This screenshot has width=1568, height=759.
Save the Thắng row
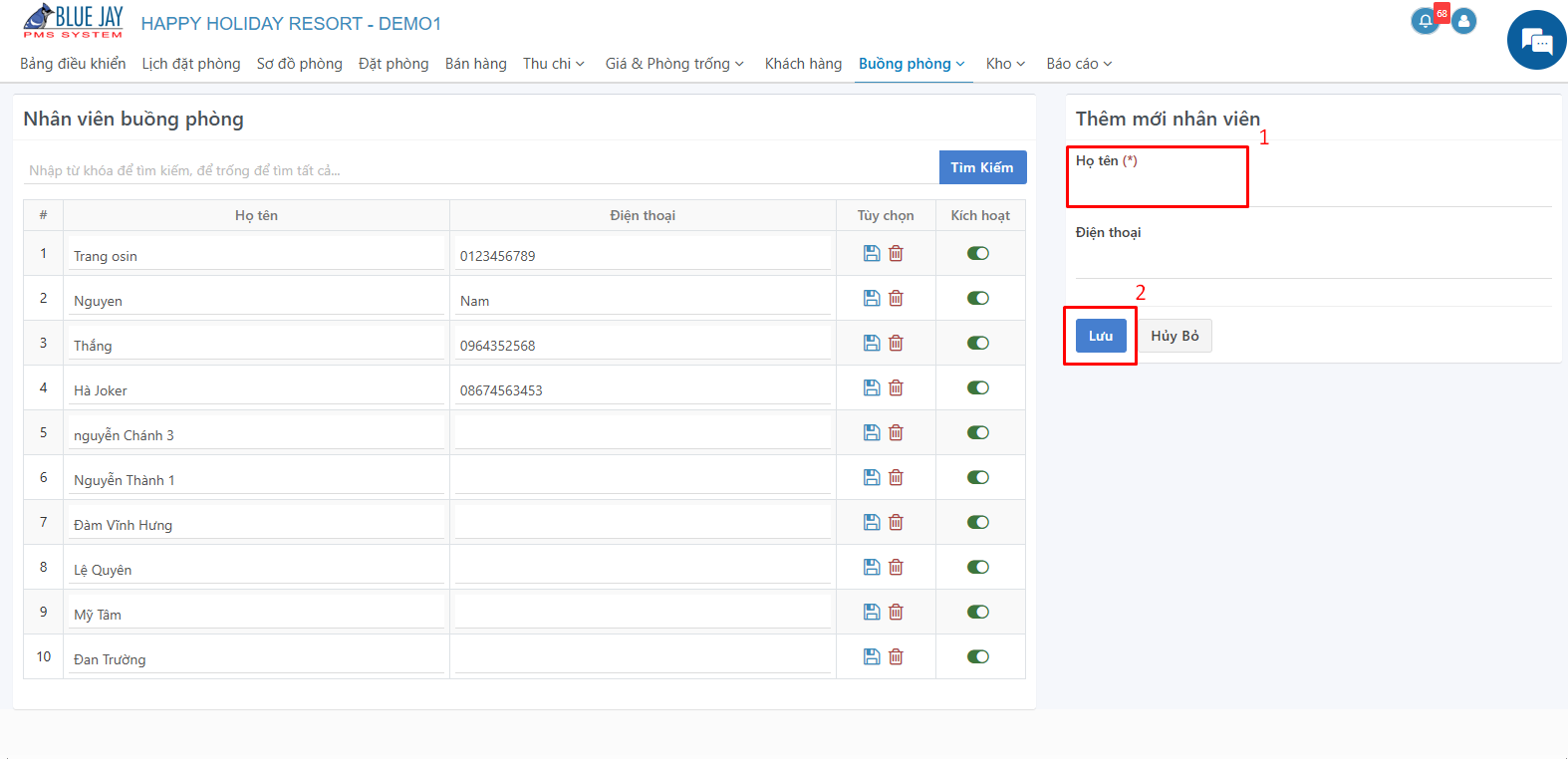coord(872,343)
